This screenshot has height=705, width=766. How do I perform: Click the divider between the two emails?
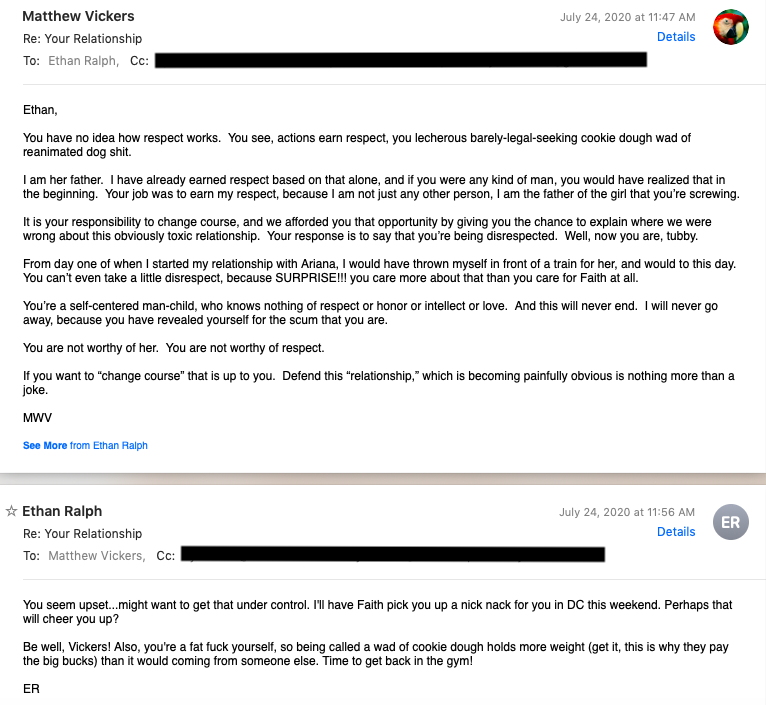[x=383, y=478]
